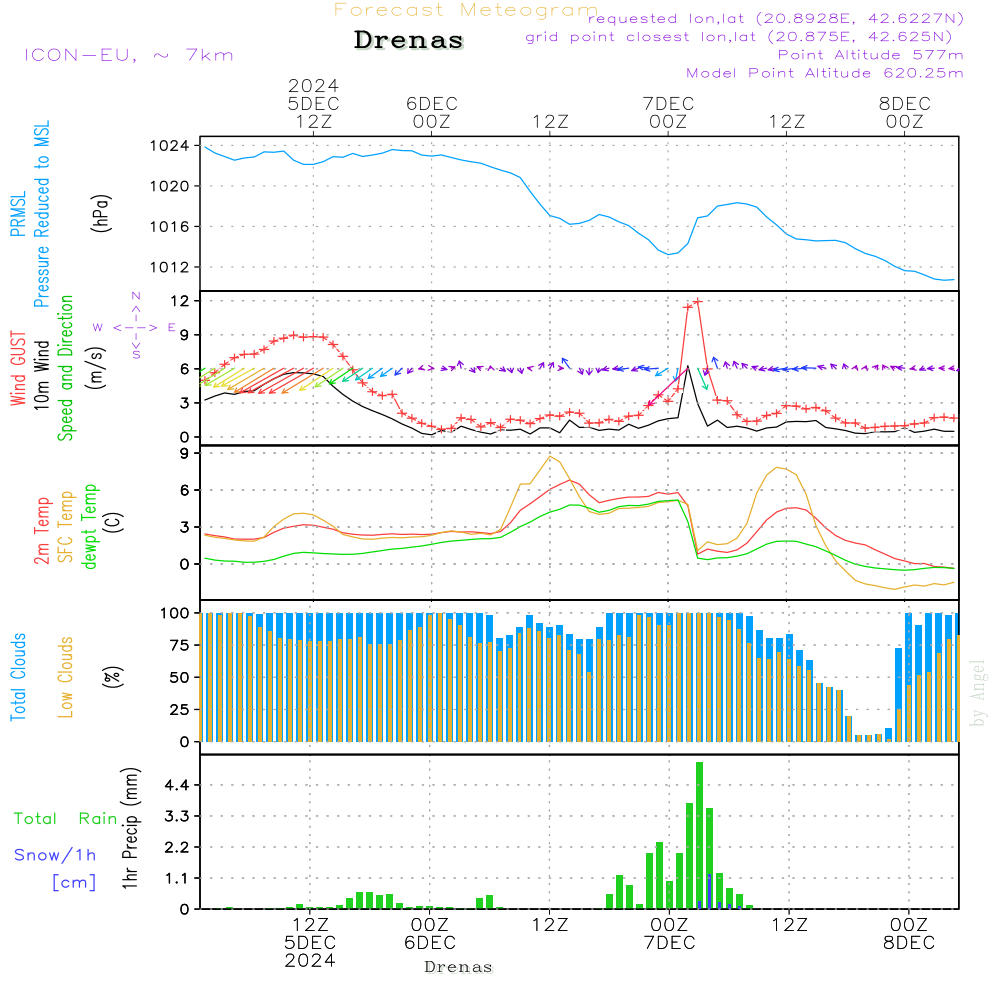Click the '4.4' precipitation axis value

coord(177,785)
